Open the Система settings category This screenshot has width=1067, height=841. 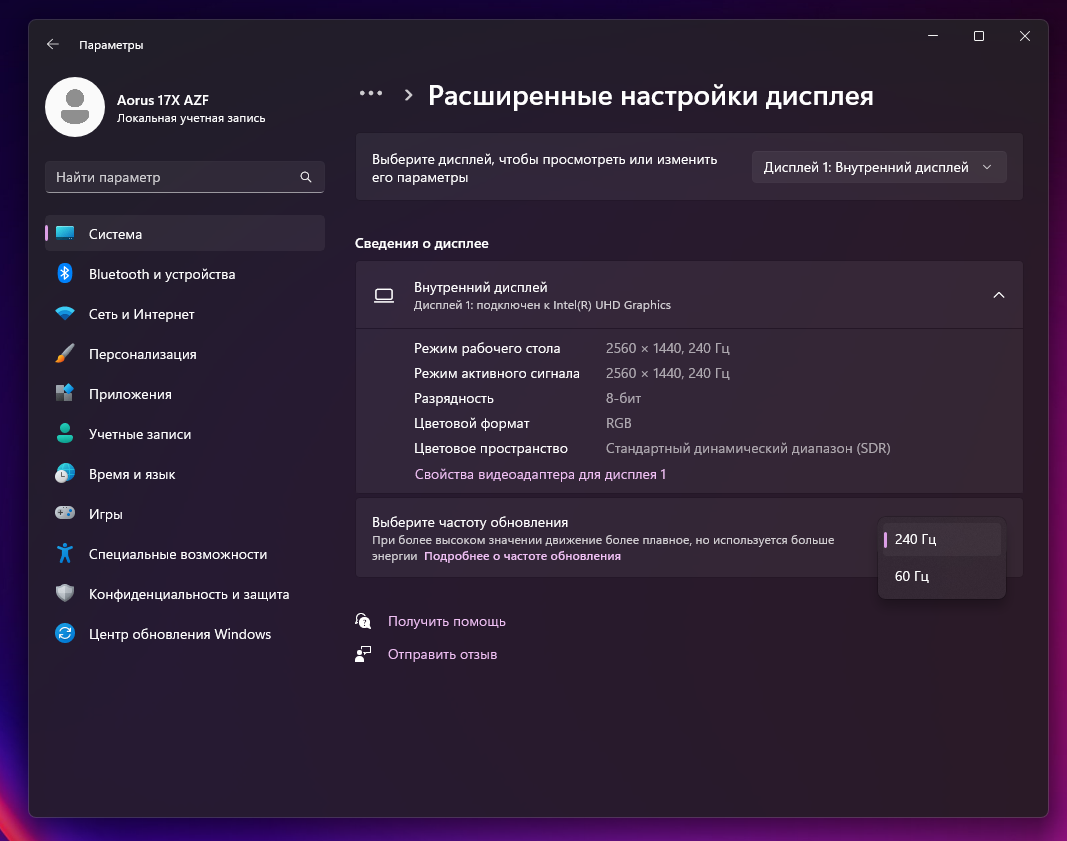(185, 234)
